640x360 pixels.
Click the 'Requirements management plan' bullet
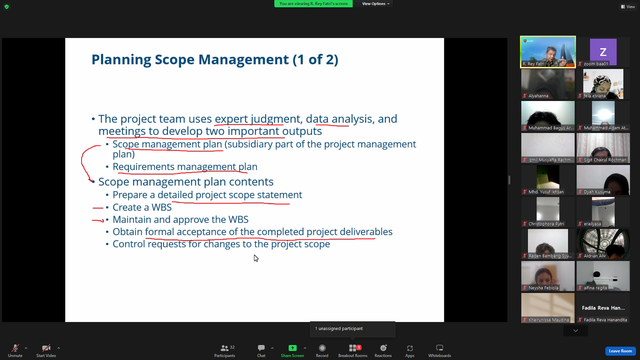click(185, 167)
